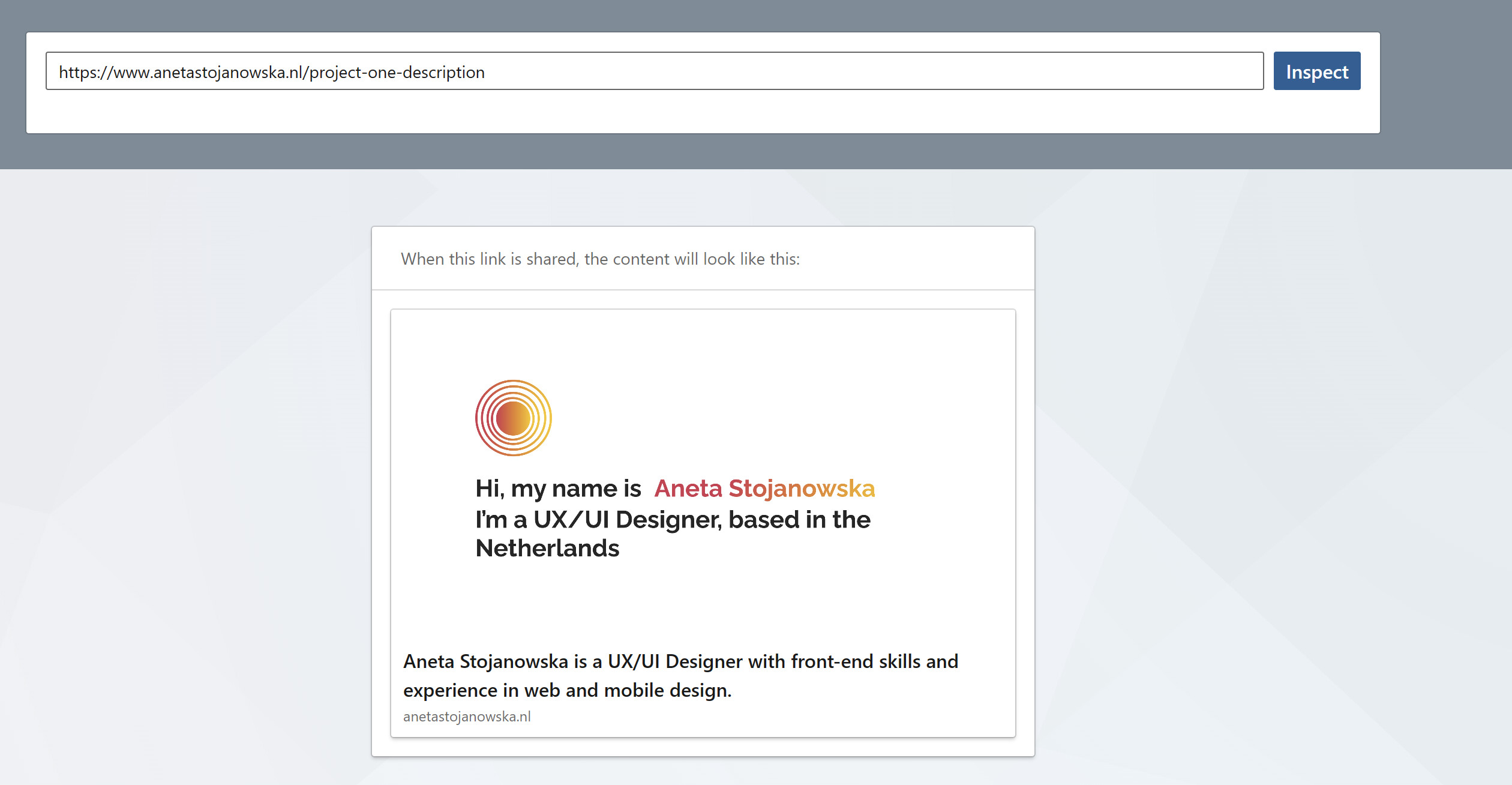The image size is (1512, 785).
Task: Click the gray header band left of the search box
Action: click(12, 84)
